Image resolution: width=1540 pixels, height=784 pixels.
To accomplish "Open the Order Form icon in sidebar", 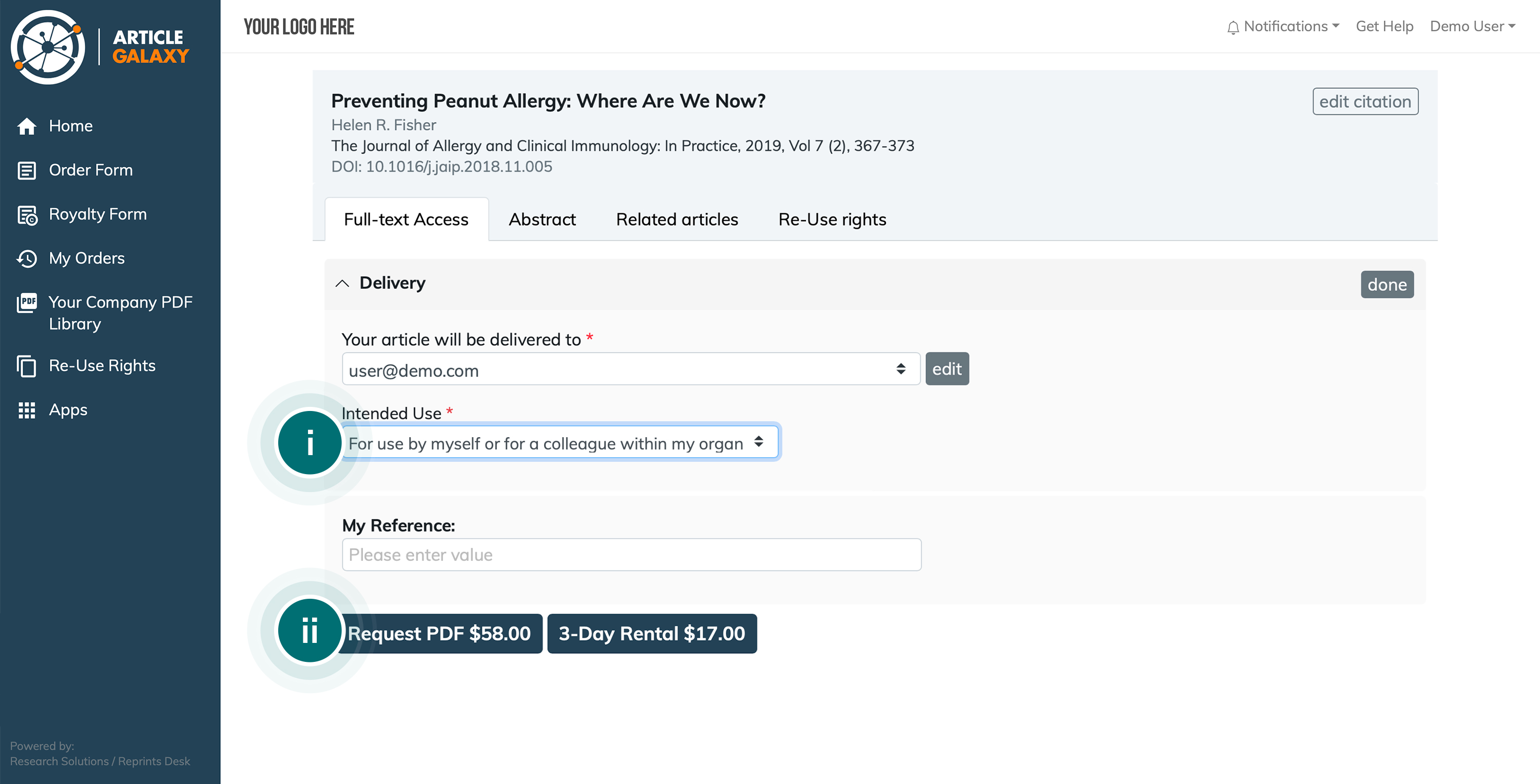I will [x=27, y=170].
